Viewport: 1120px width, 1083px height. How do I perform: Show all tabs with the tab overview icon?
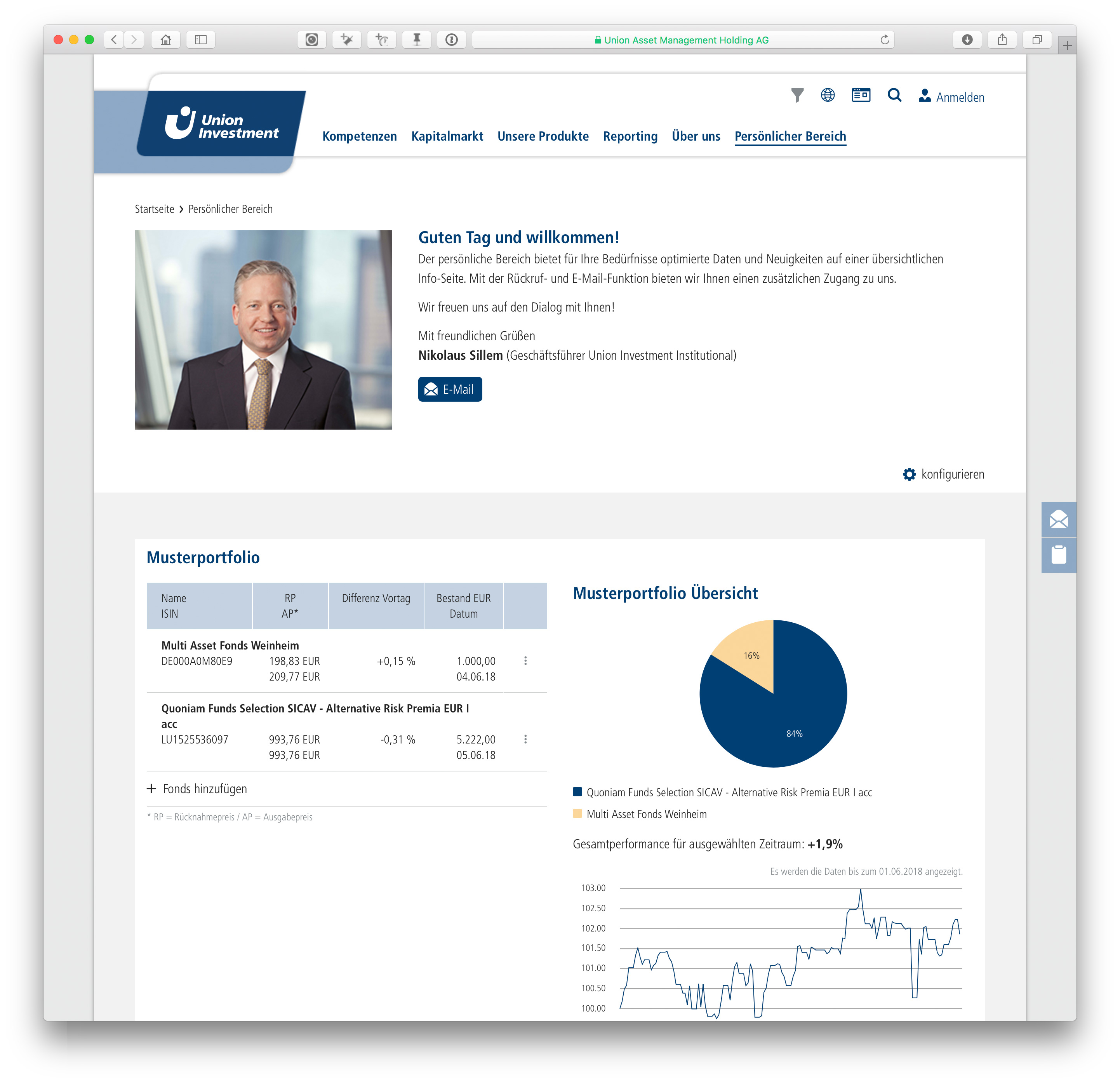point(1037,40)
